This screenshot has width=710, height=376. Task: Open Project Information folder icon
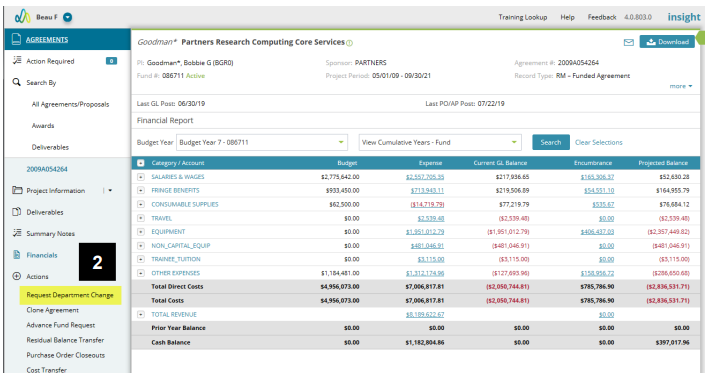17,190
